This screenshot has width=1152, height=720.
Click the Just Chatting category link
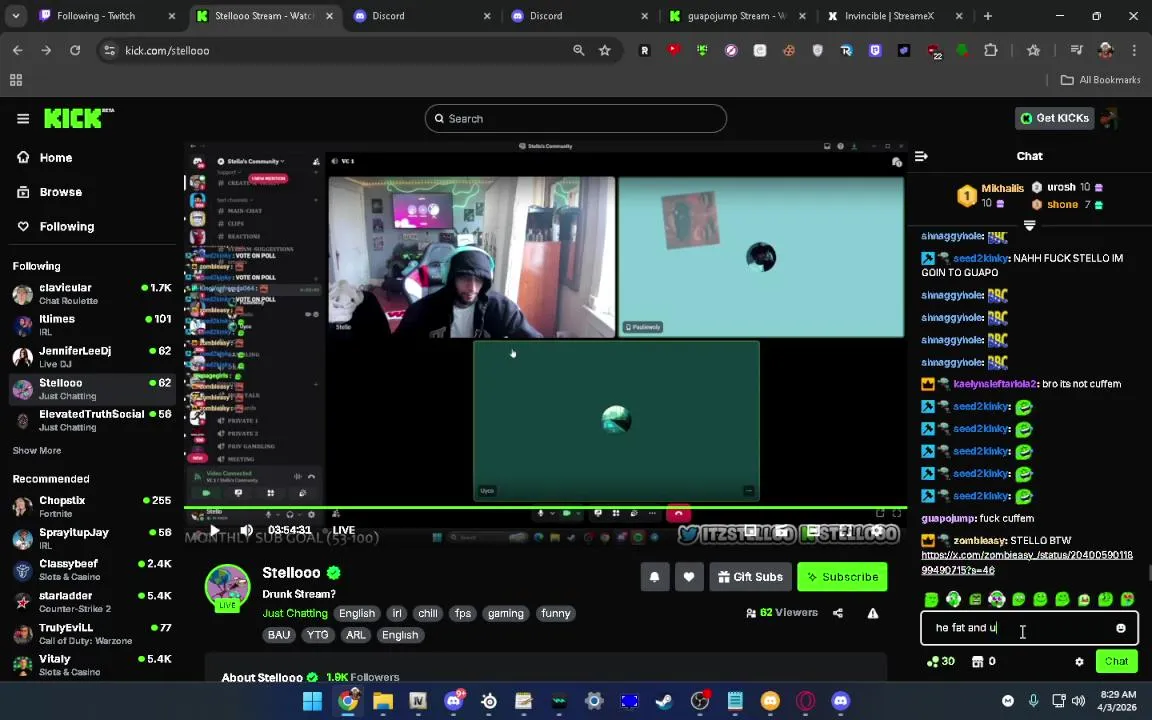295,613
